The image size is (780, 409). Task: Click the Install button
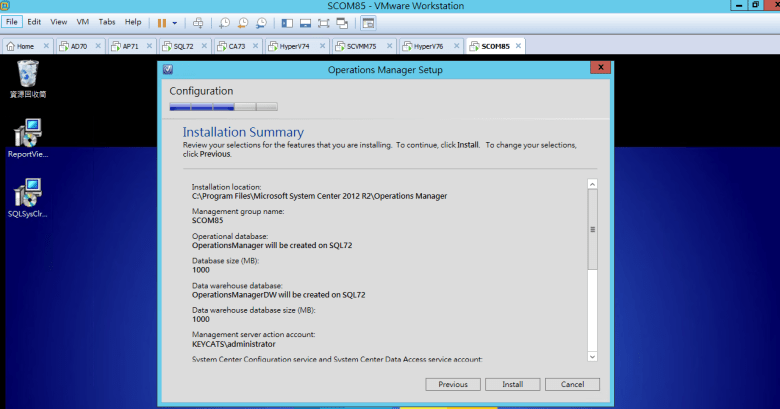click(x=513, y=384)
